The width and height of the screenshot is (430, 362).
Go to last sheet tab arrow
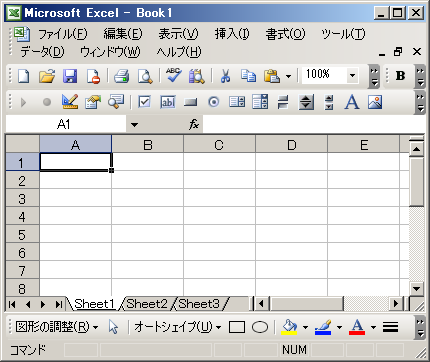[x=59, y=304]
